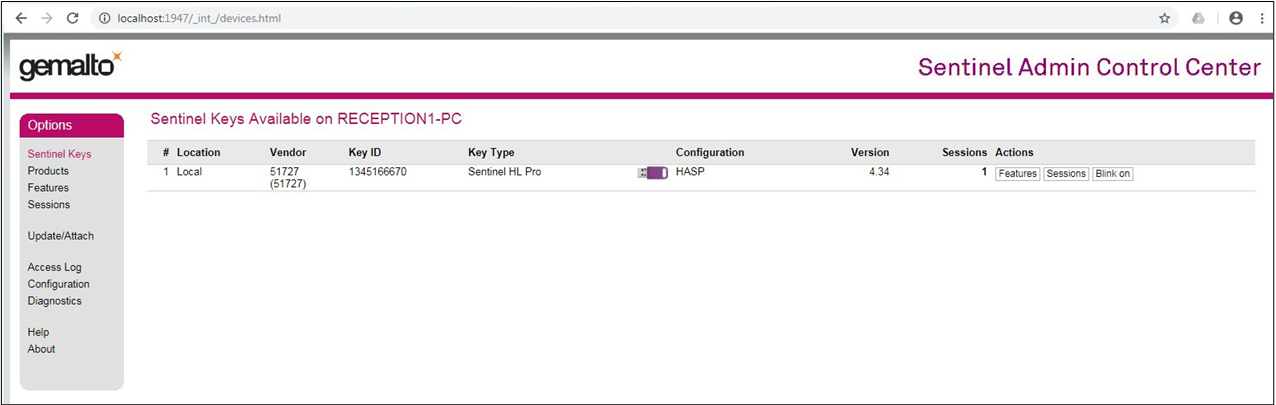
Task: Click the browser back arrow
Action: (x=20, y=18)
